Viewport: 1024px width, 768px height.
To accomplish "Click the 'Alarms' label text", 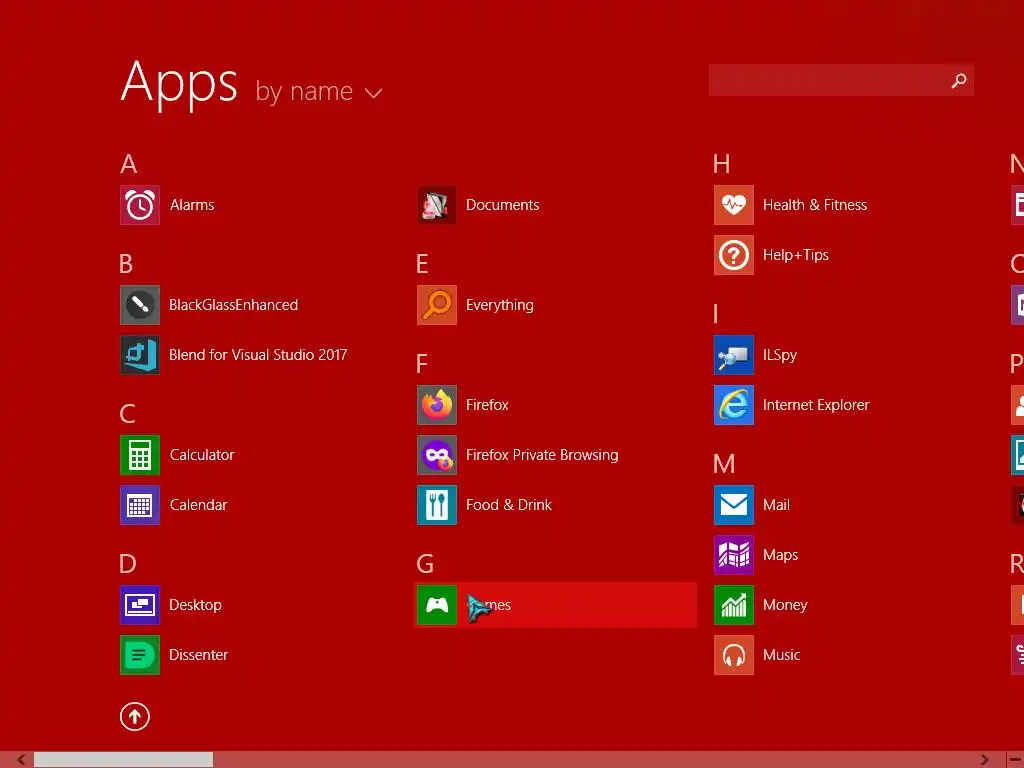I will (x=192, y=205).
